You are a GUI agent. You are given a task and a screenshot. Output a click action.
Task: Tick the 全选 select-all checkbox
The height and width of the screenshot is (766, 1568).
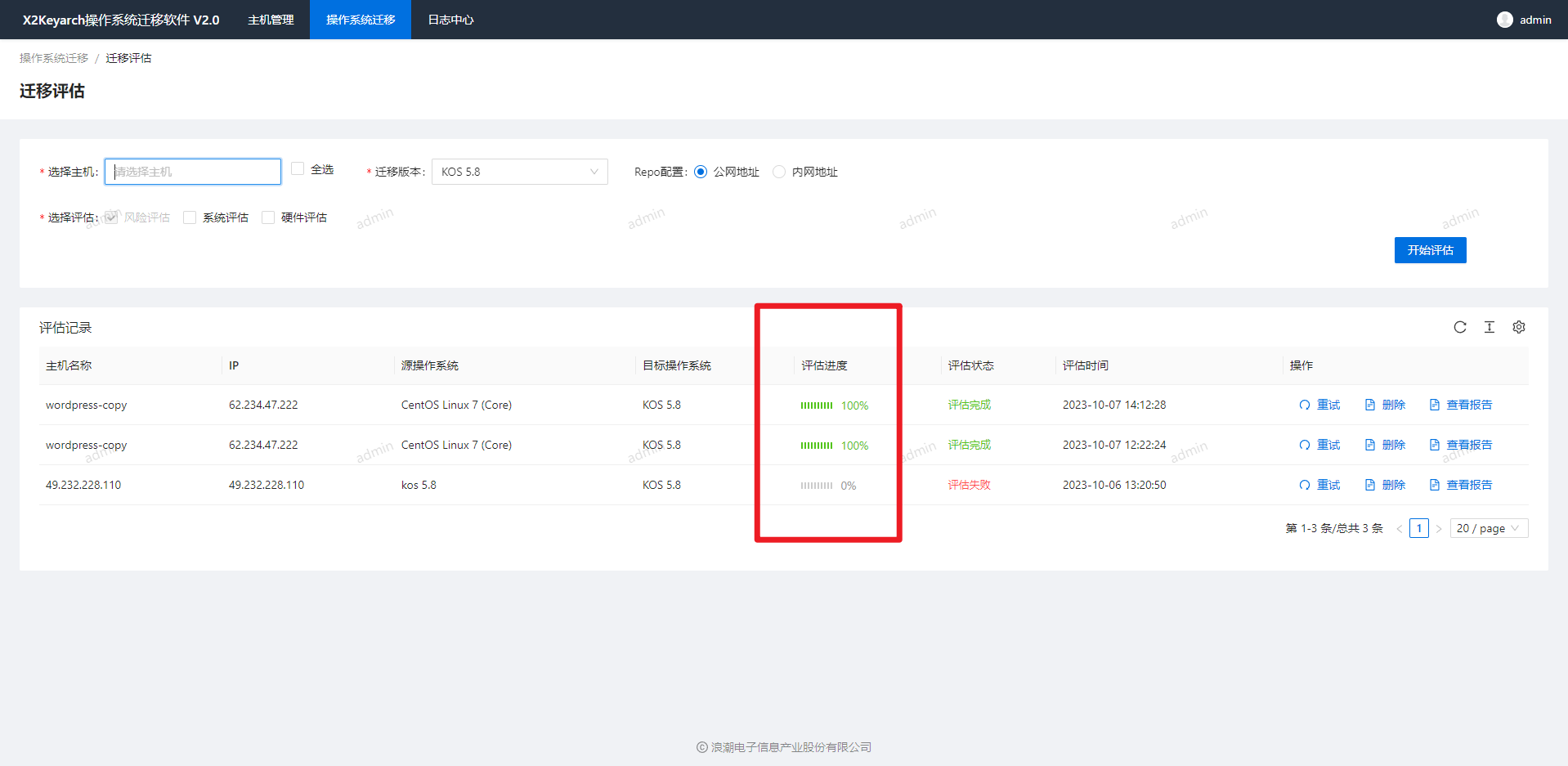(298, 168)
